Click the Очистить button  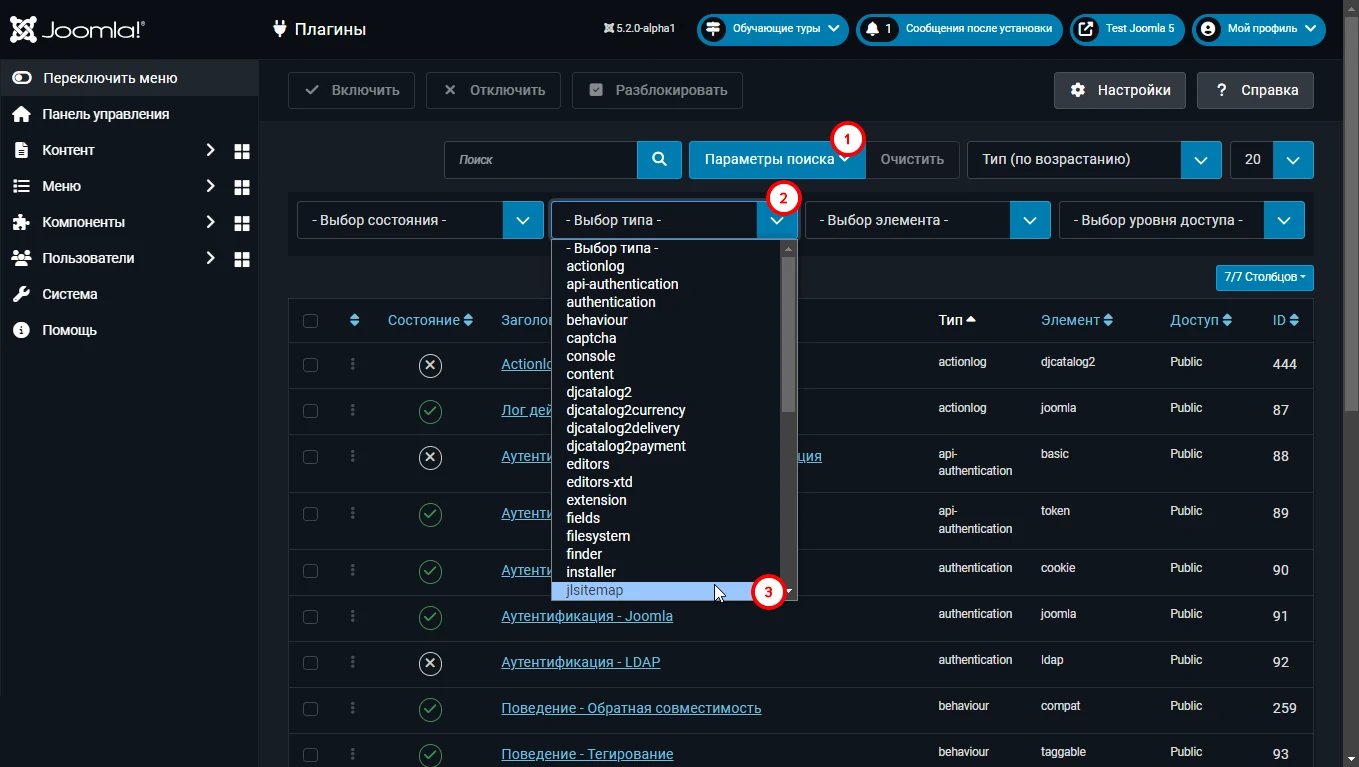tap(912, 159)
